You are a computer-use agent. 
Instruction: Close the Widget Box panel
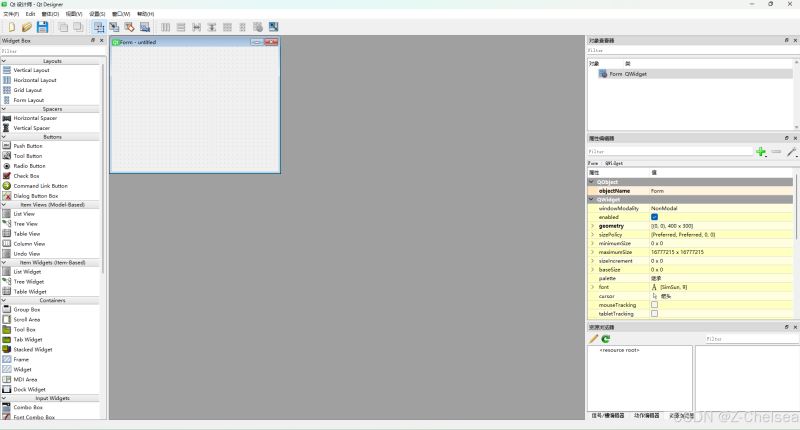pyautogui.click(x=102, y=40)
